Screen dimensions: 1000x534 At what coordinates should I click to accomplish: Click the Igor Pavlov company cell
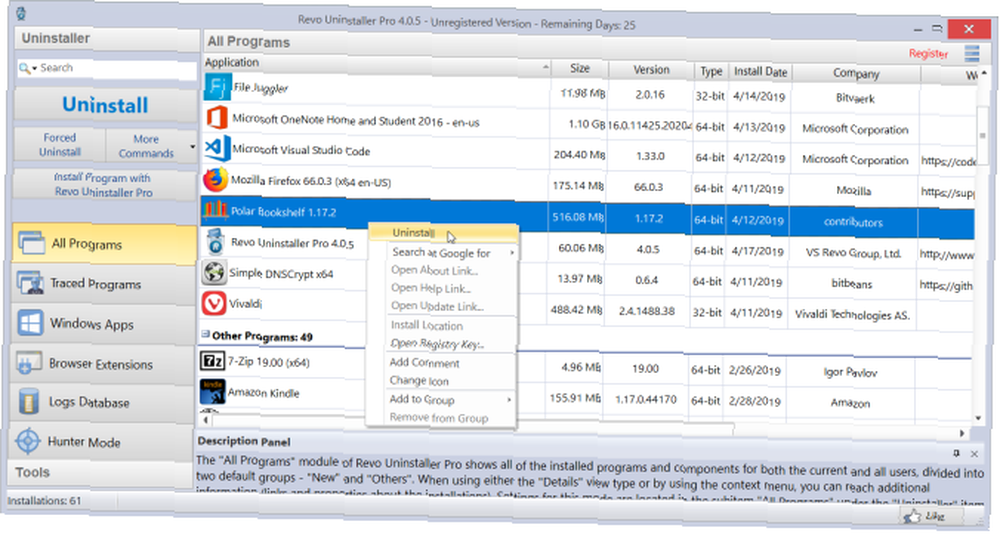[x=850, y=371]
